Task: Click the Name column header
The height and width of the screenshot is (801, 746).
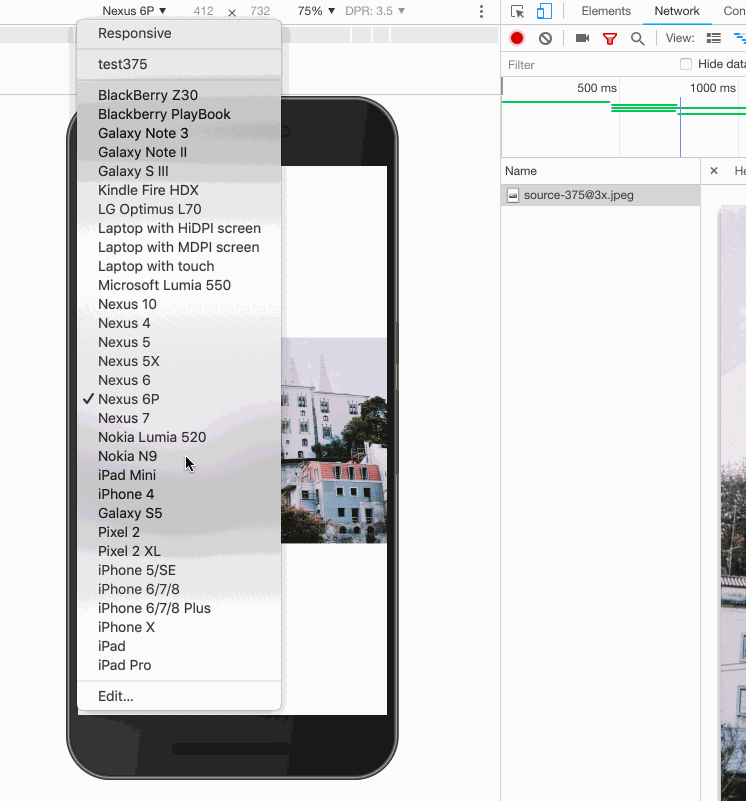Action: 601,171
